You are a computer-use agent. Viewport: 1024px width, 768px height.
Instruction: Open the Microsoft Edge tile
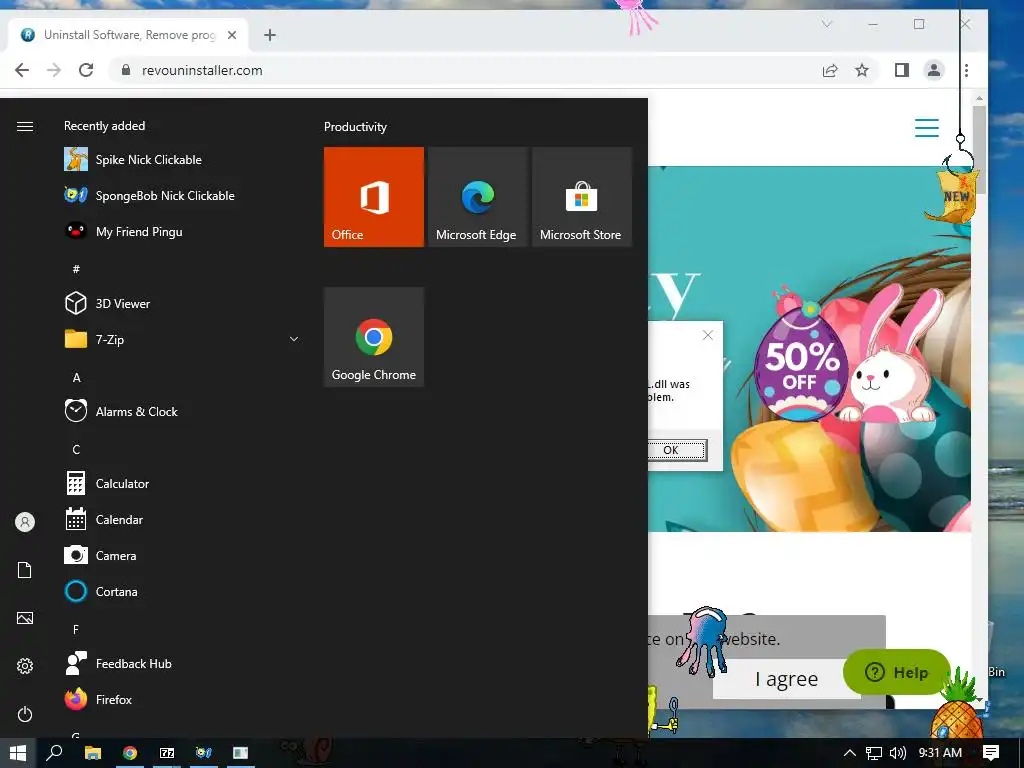tap(477, 197)
